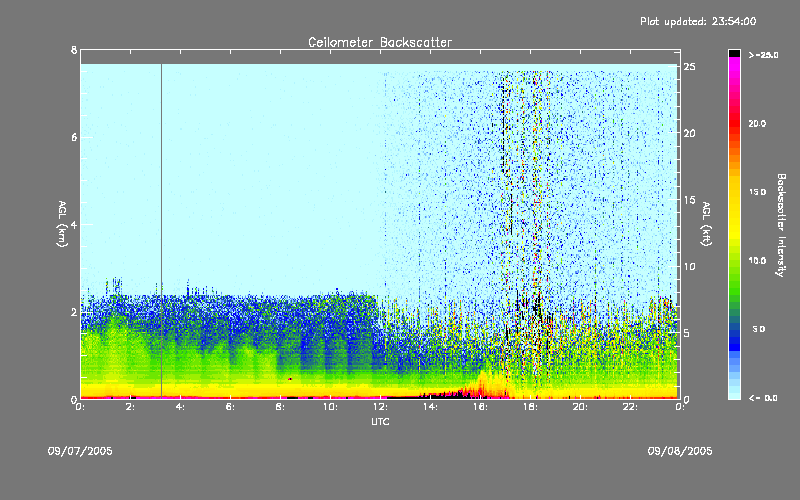Click the gray vertical time marker line in plot

162,230
